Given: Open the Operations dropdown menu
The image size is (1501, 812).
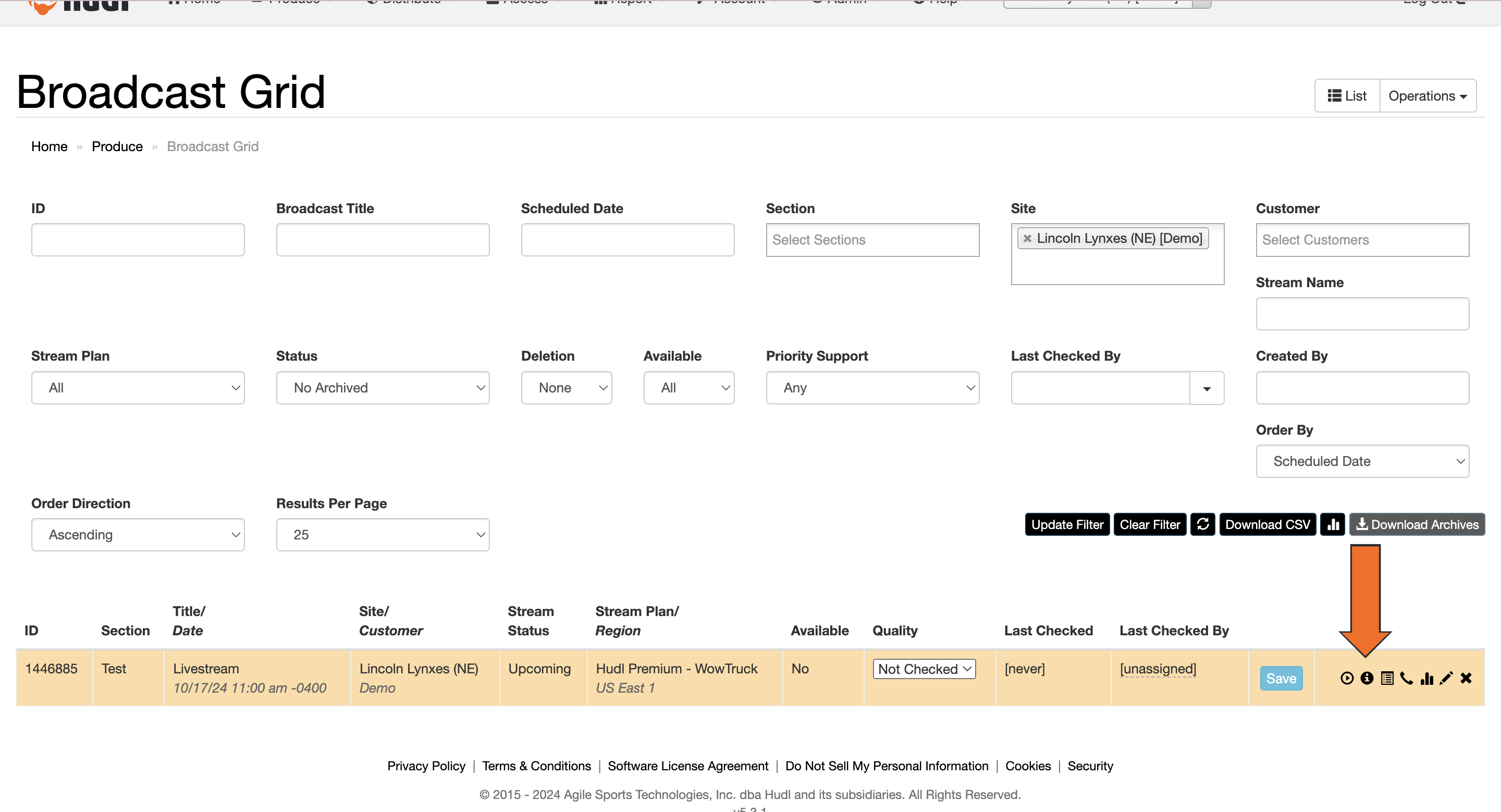Looking at the screenshot, I should (x=1428, y=95).
